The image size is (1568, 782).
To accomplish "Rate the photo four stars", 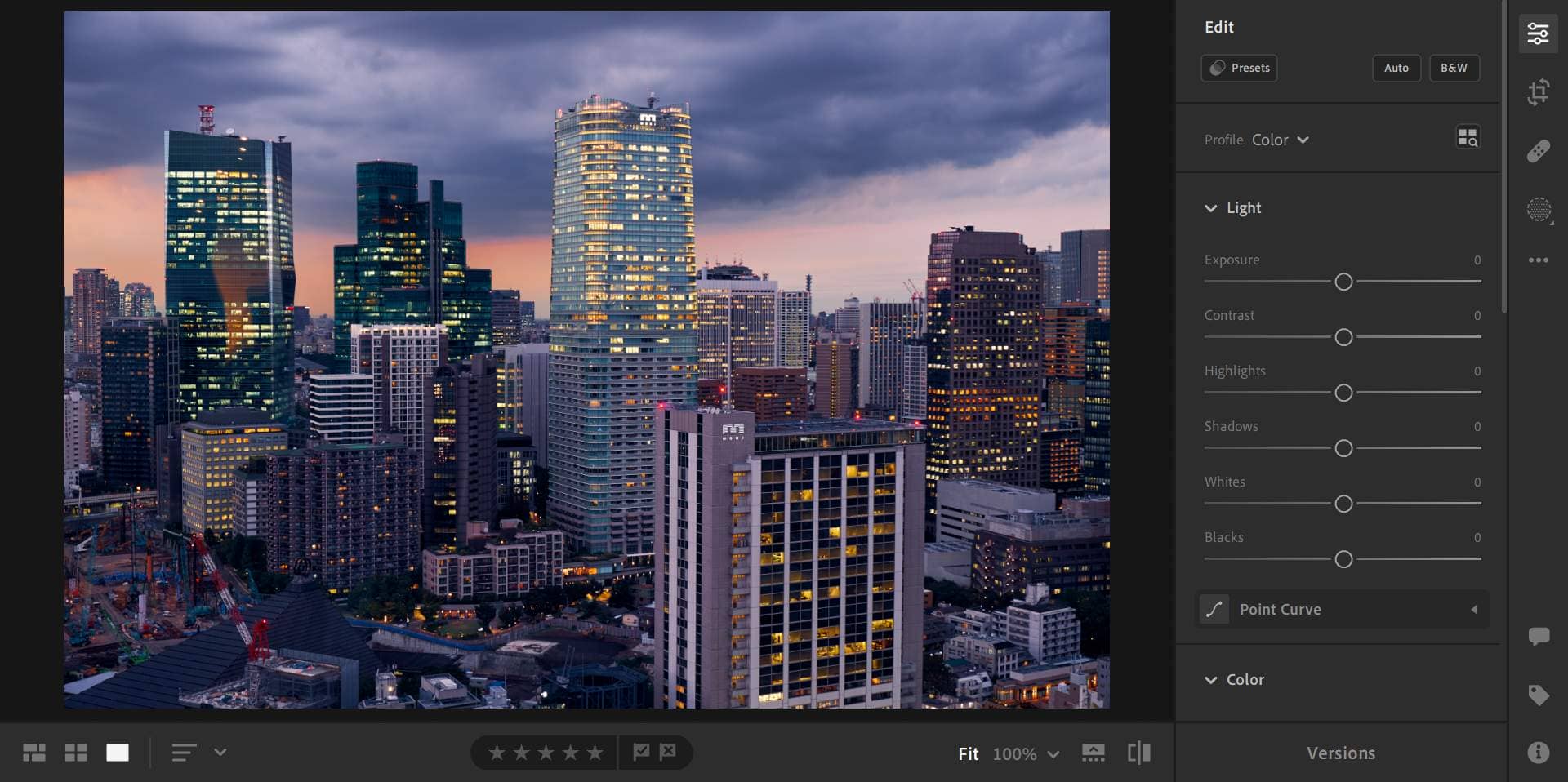I will pos(570,753).
